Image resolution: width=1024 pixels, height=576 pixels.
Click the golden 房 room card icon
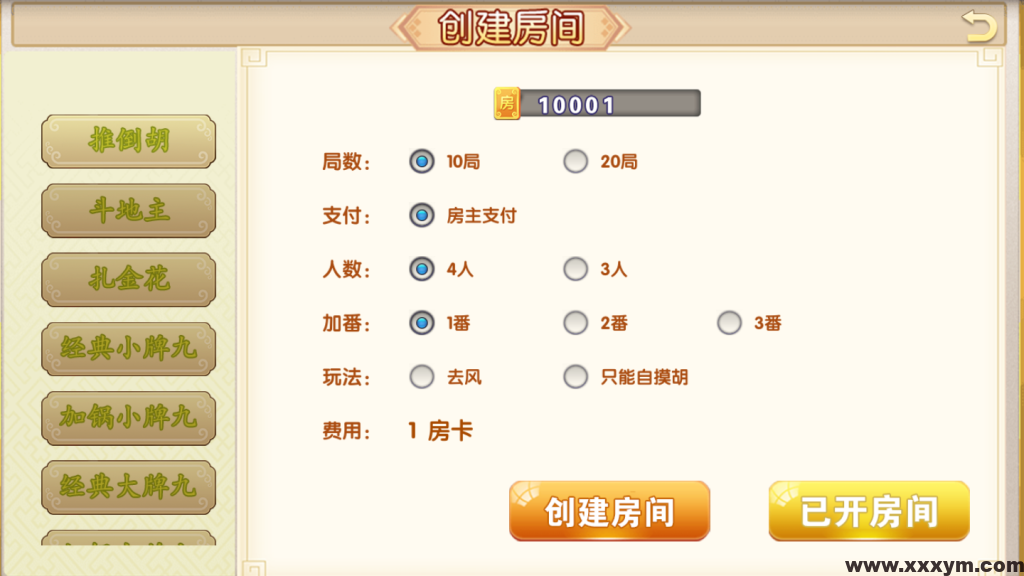pos(506,101)
